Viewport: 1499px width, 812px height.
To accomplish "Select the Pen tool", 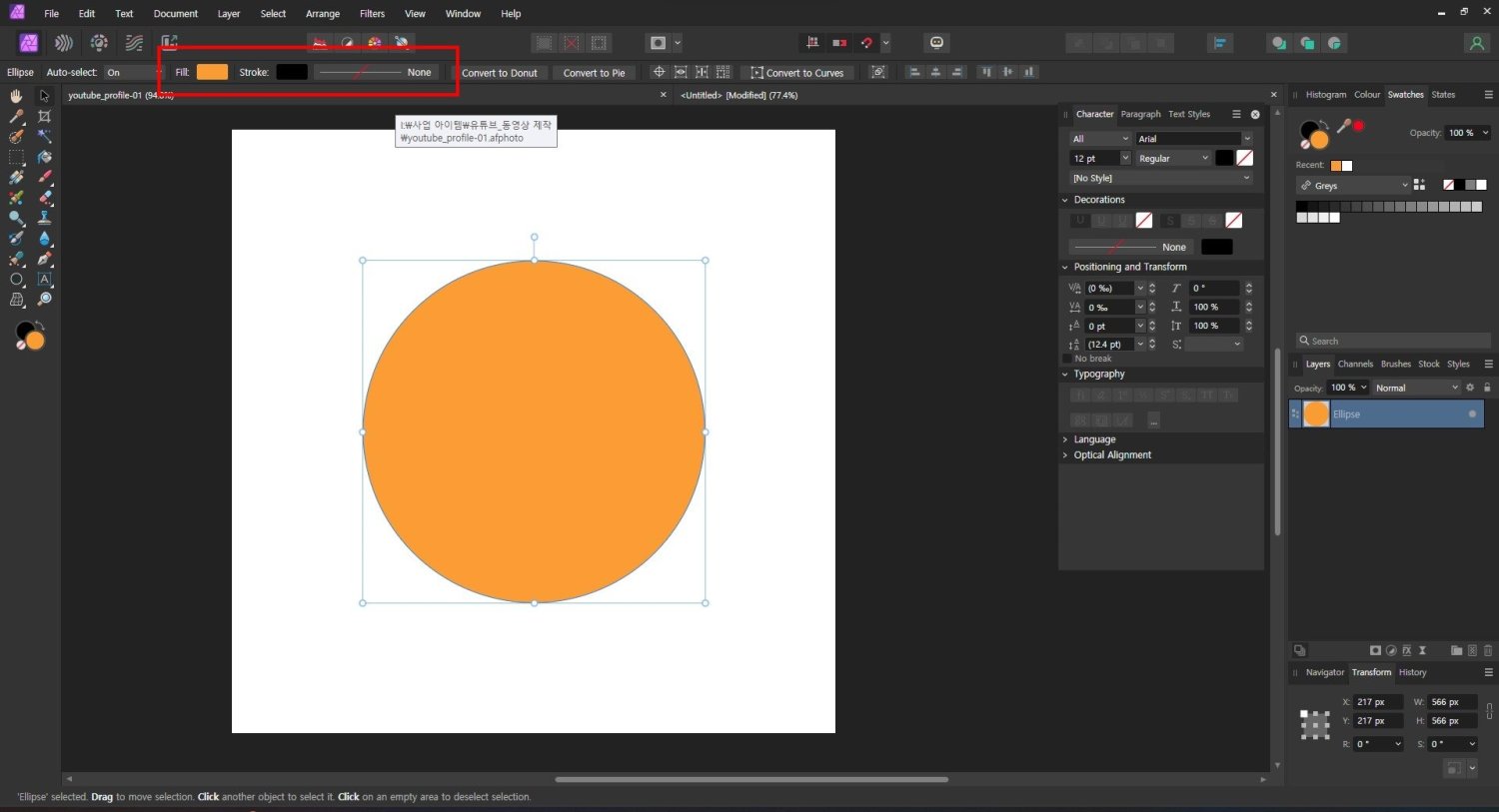I will [x=44, y=258].
